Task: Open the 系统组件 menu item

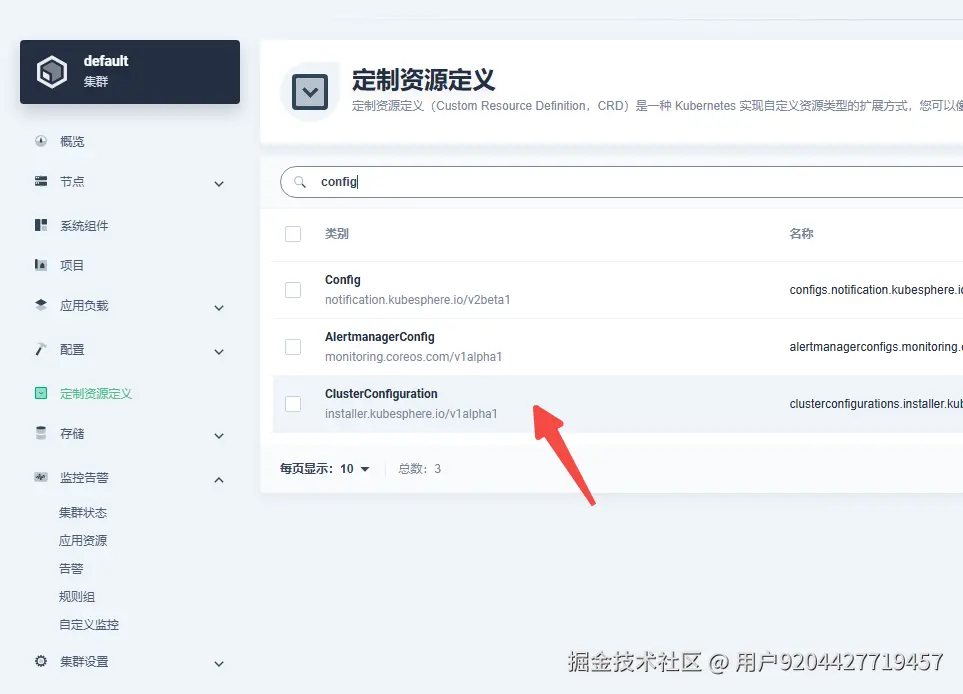Action: click(x=84, y=225)
